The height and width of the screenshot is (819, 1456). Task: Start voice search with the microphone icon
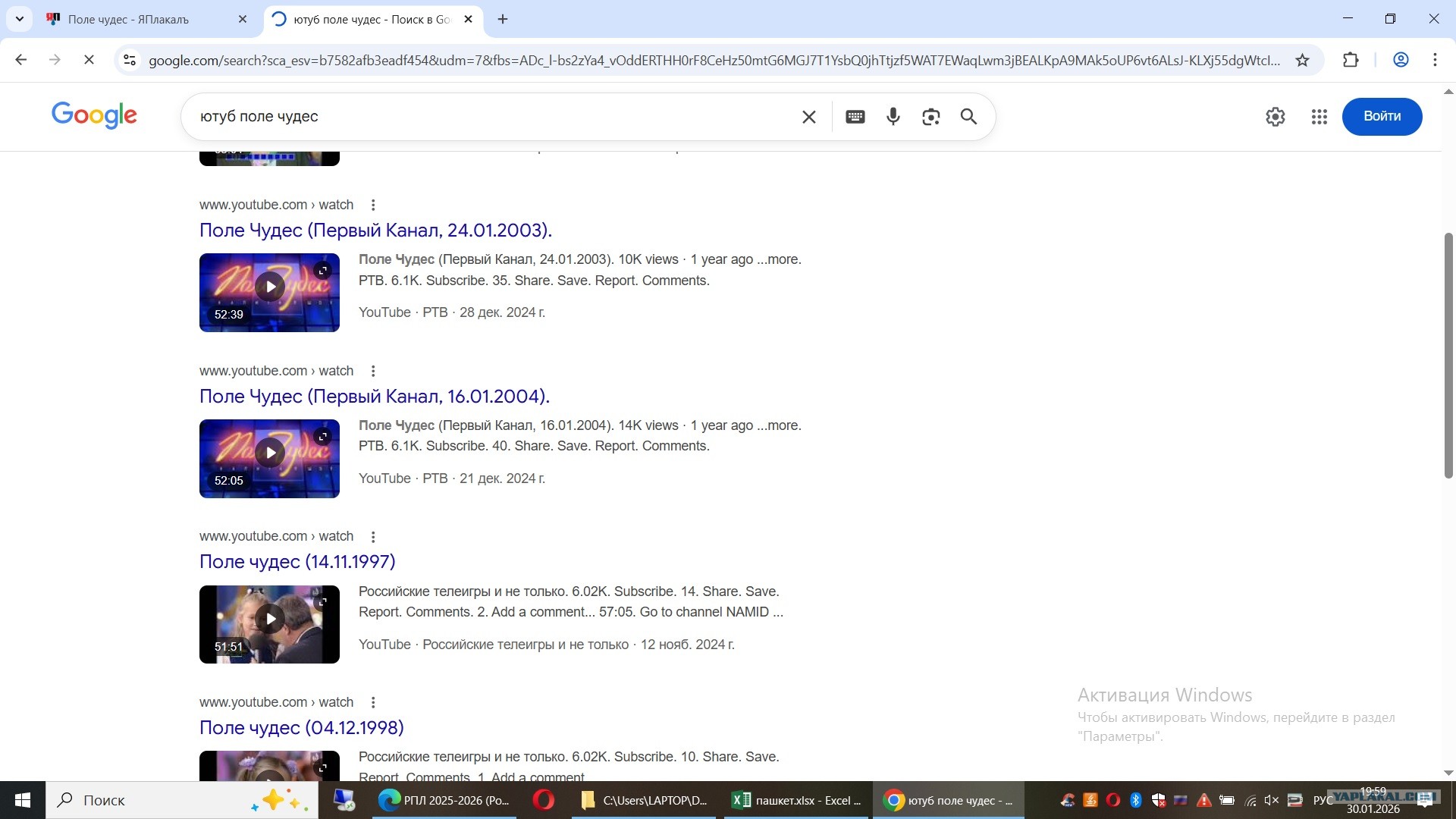893,117
